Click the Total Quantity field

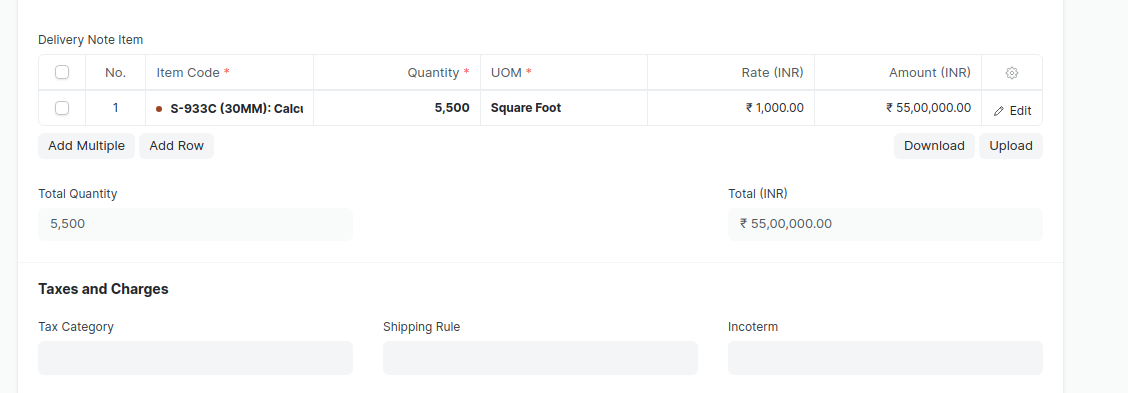(195, 224)
